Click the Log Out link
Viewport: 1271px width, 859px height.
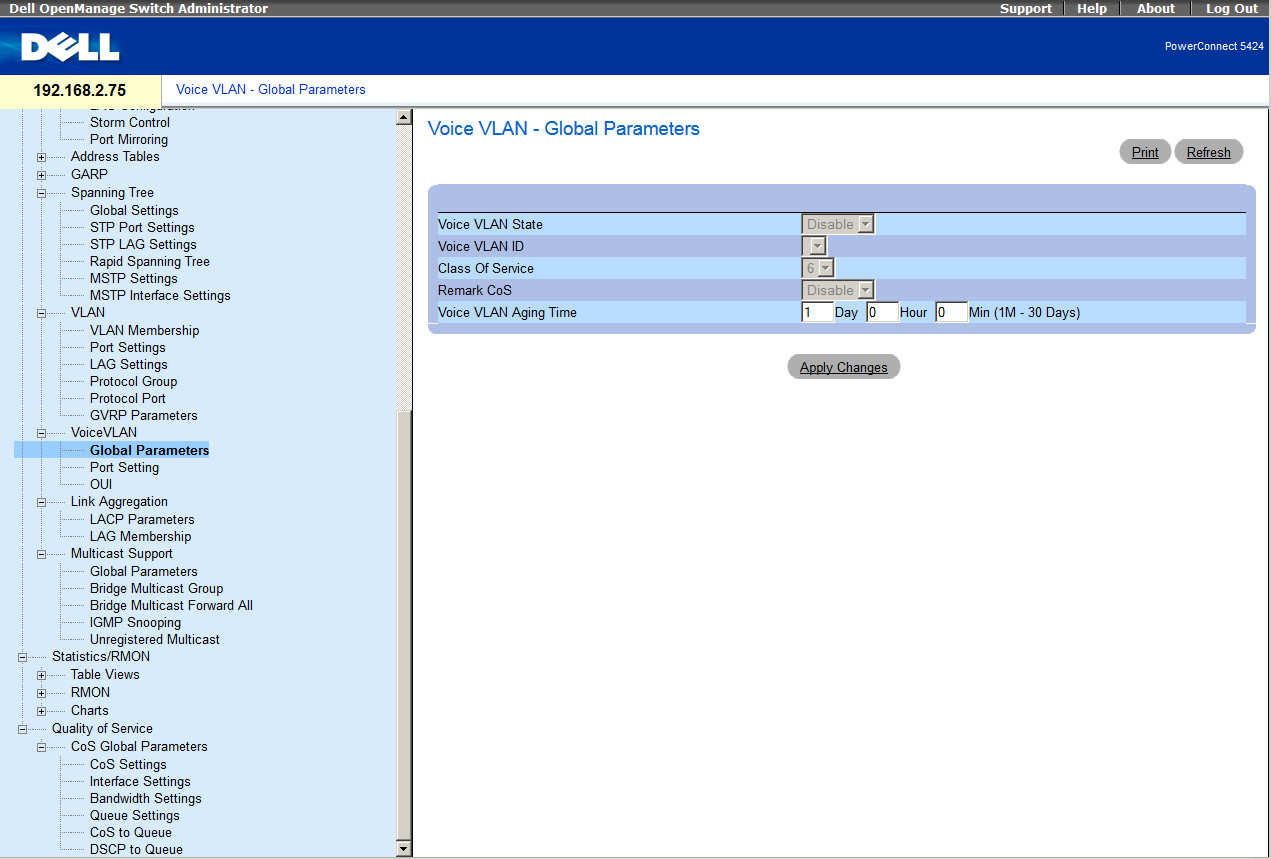point(1231,8)
